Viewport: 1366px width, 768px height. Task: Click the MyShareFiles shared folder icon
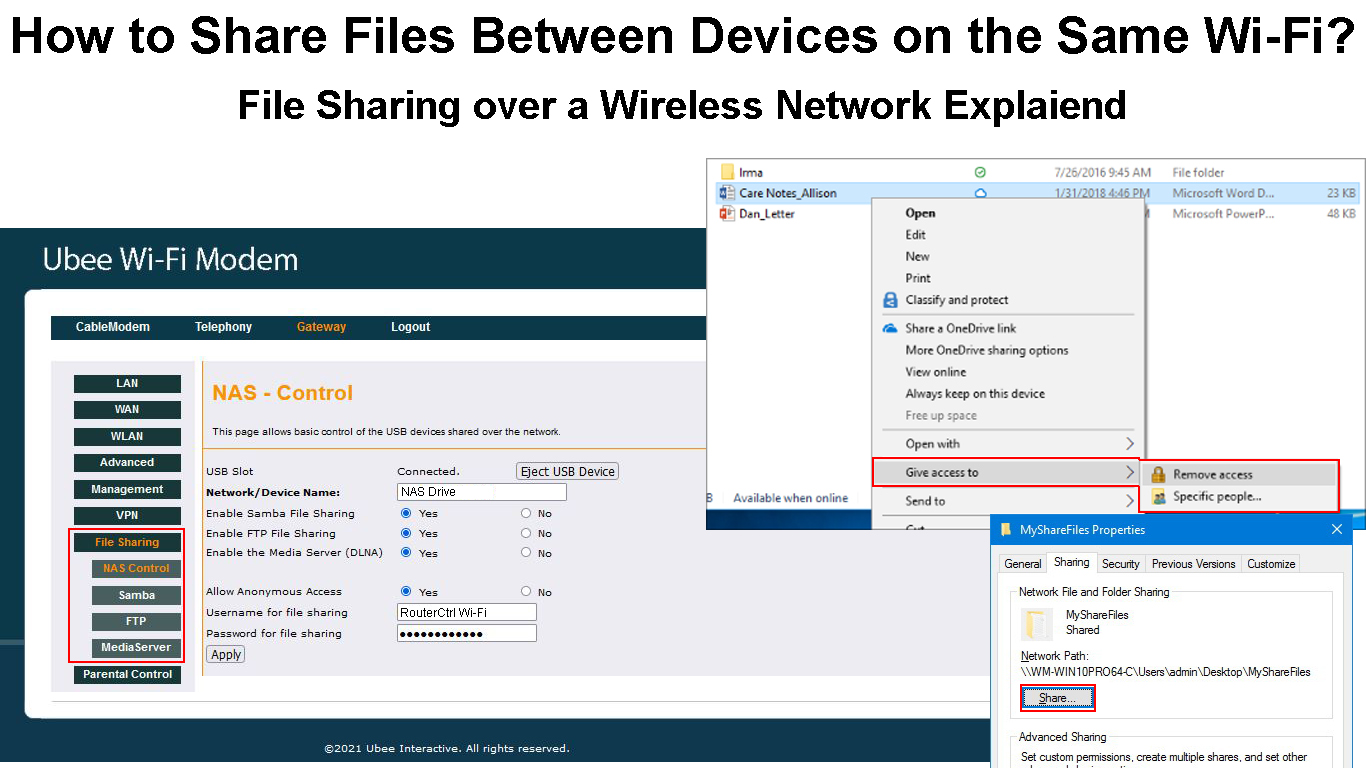pos(1037,623)
